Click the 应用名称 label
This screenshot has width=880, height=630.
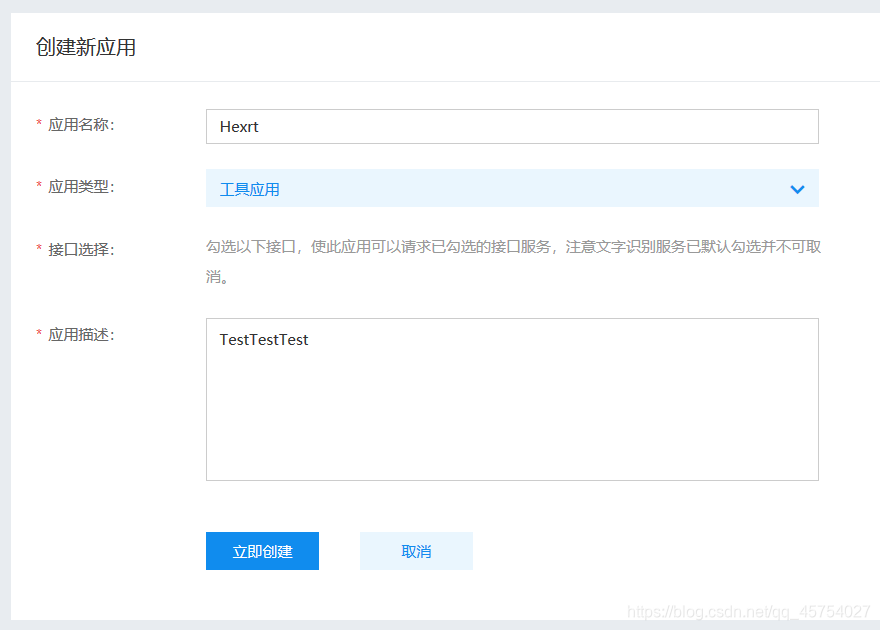tap(81, 125)
